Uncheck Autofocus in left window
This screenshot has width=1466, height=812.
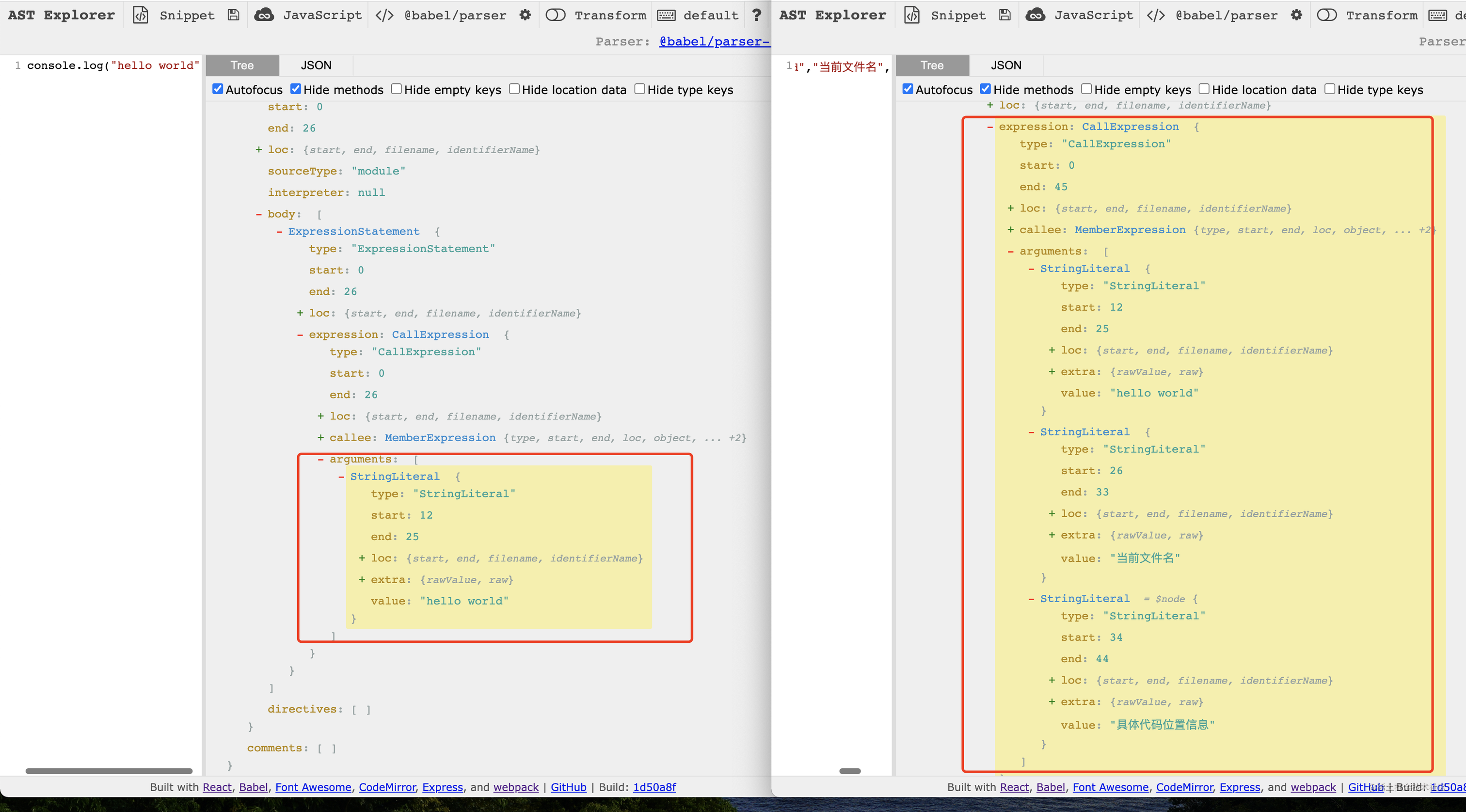pyautogui.click(x=218, y=89)
